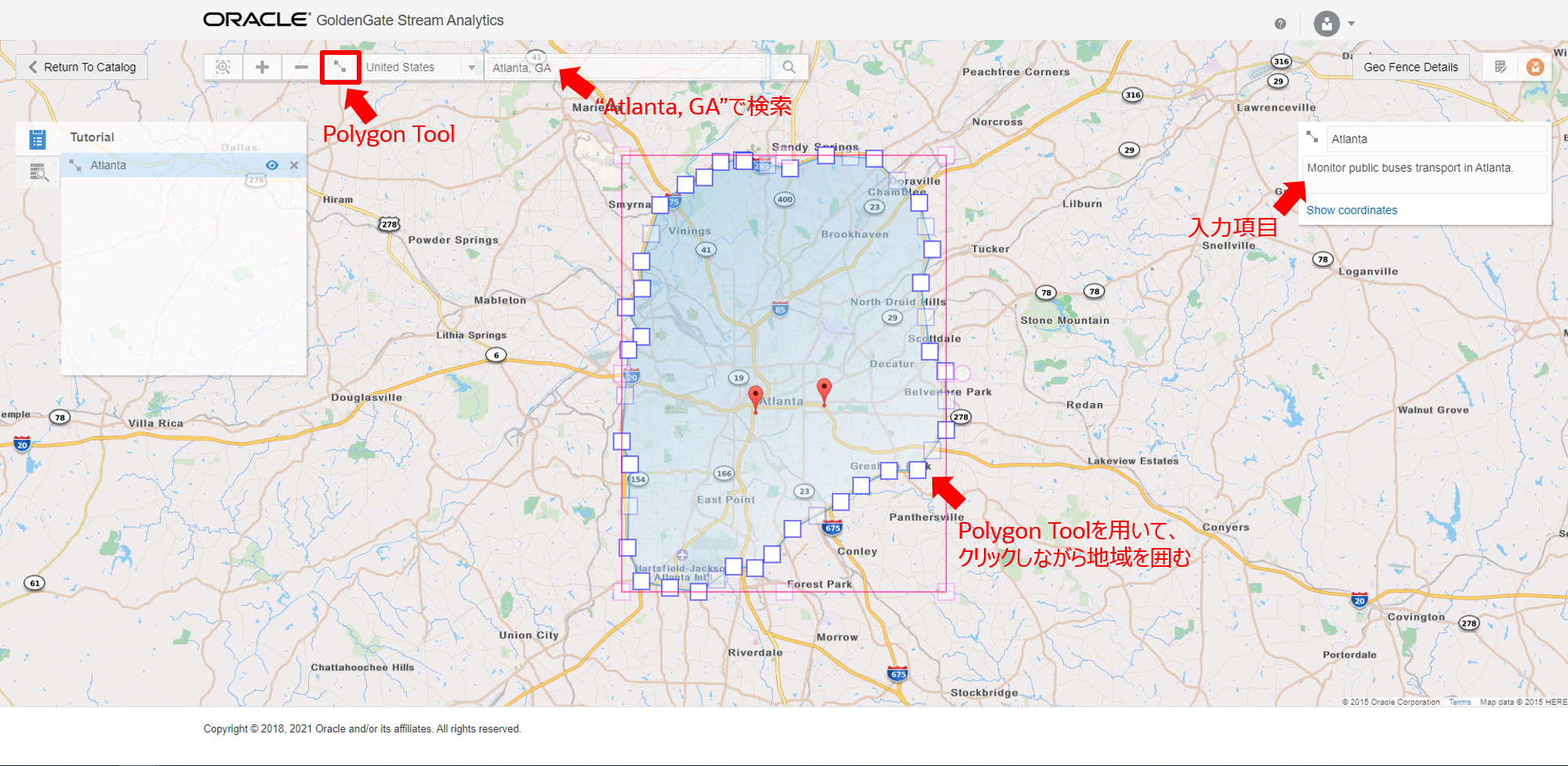Select the Polygon Tool in map toolbar
The image size is (1568, 766).
[x=339, y=67]
